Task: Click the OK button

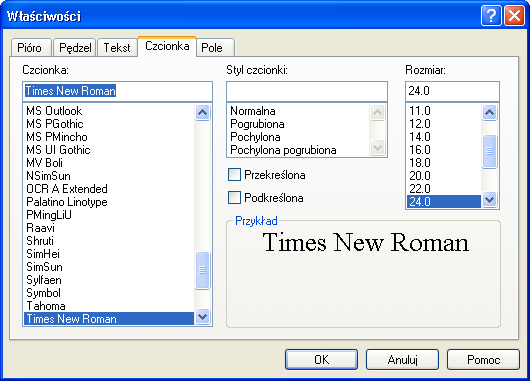Action: click(x=321, y=359)
